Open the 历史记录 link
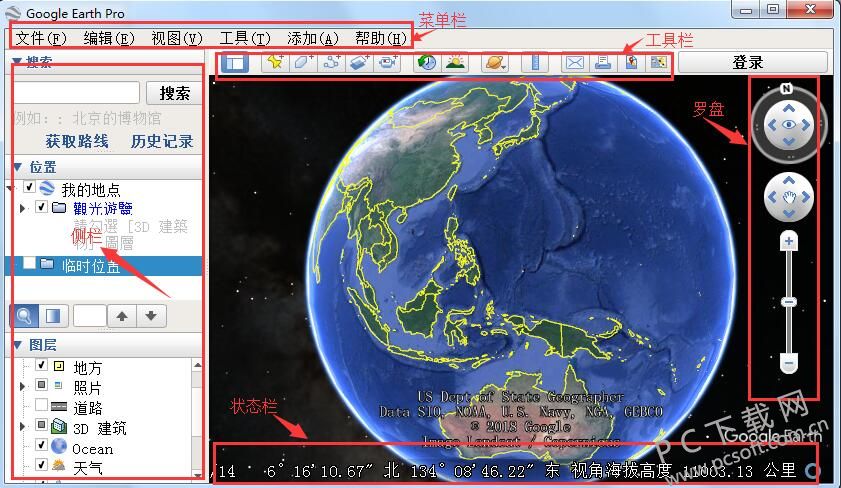The width and height of the screenshot is (841, 488). (162, 141)
